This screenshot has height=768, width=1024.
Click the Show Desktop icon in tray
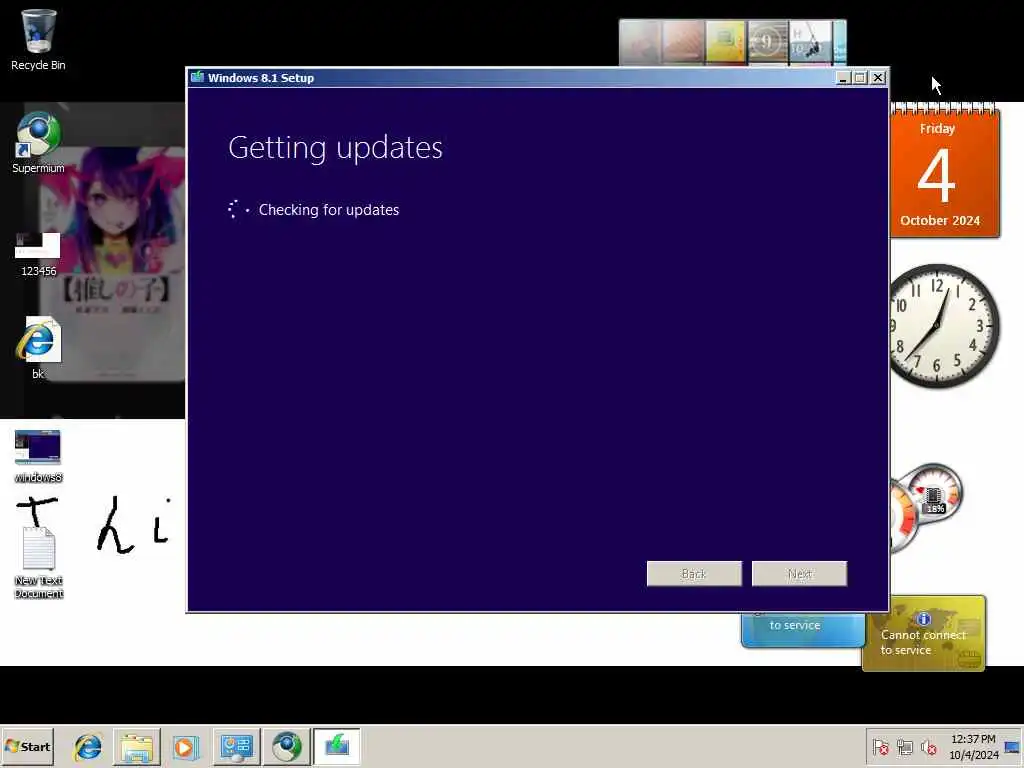pyautogui.click(x=1012, y=747)
